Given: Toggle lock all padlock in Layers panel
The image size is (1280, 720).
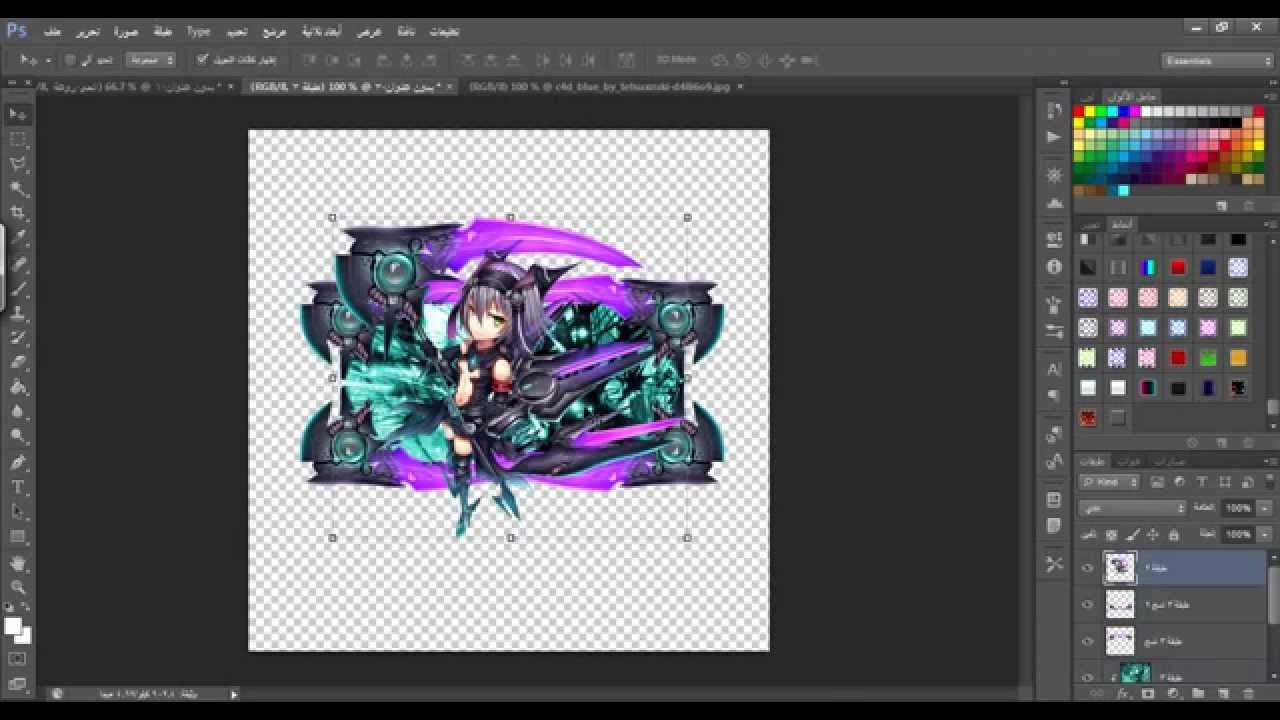Looking at the screenshot, I should 1174,535.
